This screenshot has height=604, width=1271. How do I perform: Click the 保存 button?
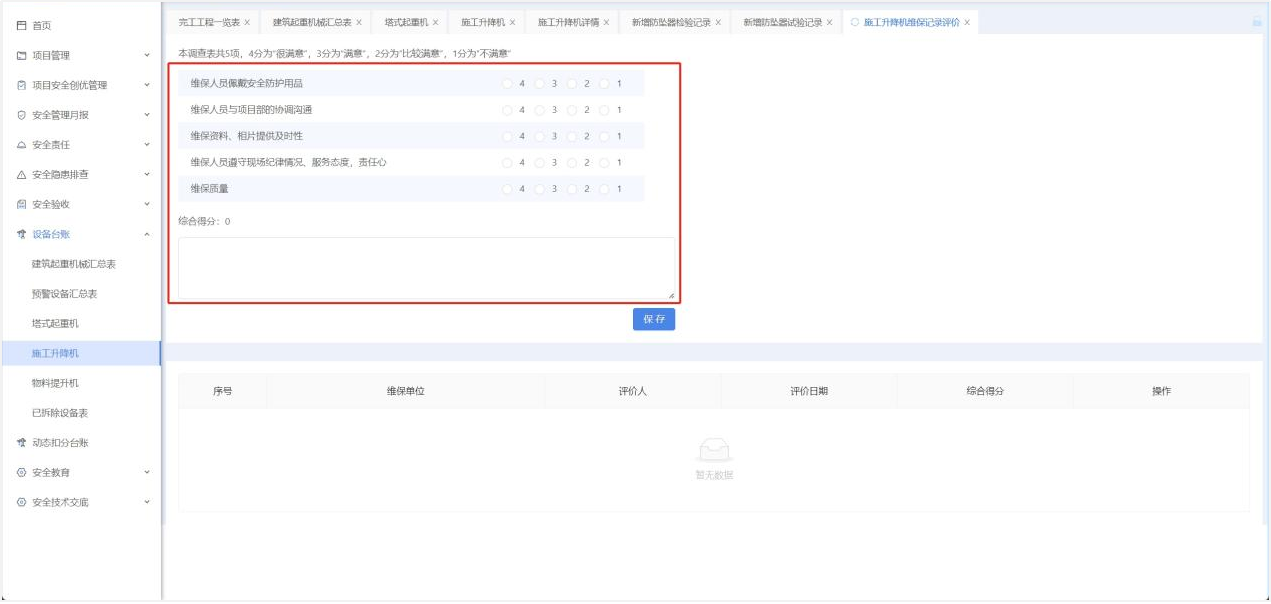click(654, 319)
